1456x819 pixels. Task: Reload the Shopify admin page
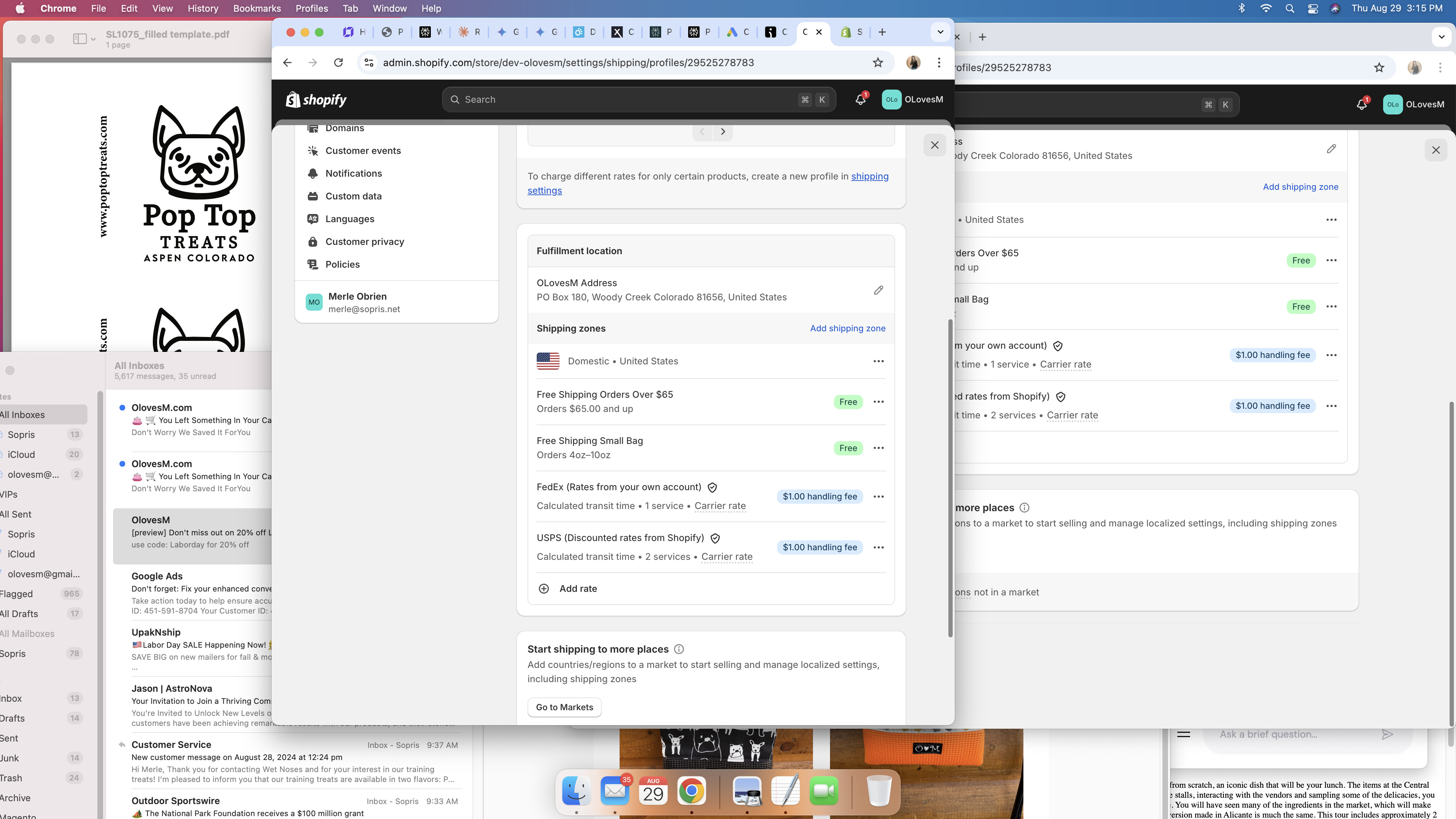pos(338,63)
